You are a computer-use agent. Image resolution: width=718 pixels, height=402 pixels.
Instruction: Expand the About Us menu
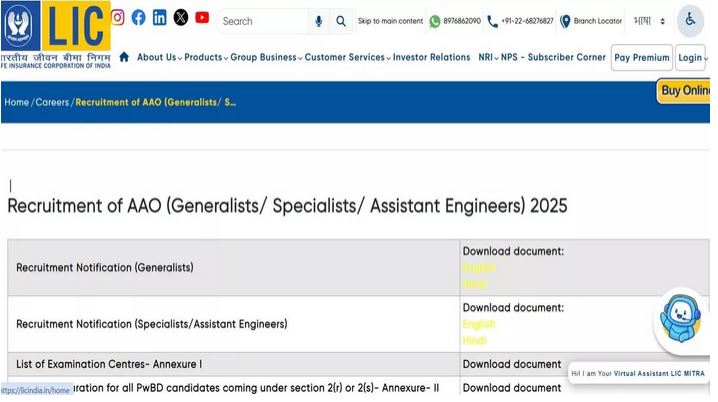click(x=160, y=57)
